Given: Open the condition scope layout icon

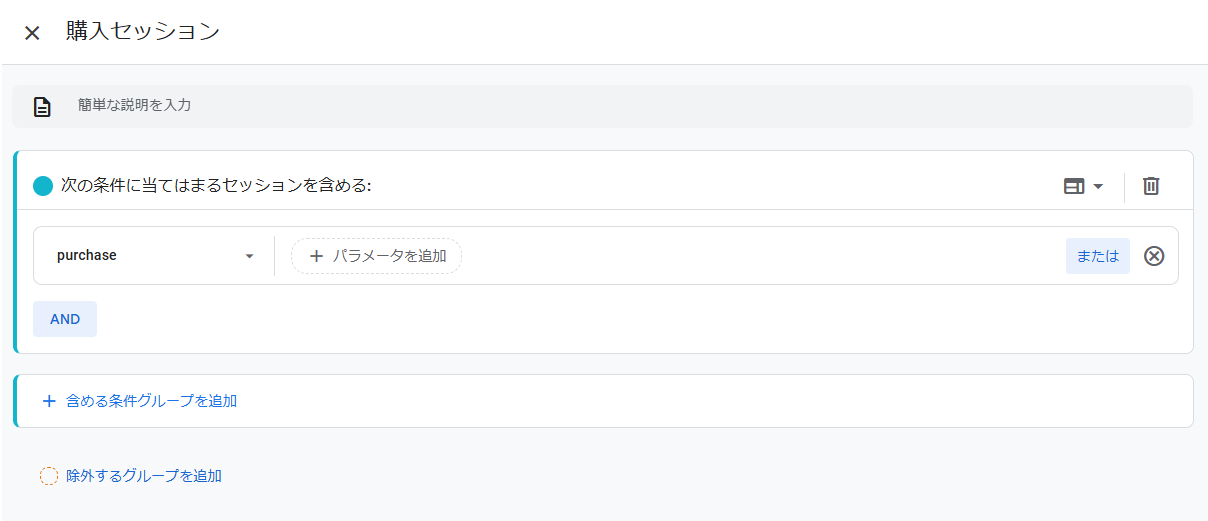Looking at the screenshot, I should (x=1074, y=186).
